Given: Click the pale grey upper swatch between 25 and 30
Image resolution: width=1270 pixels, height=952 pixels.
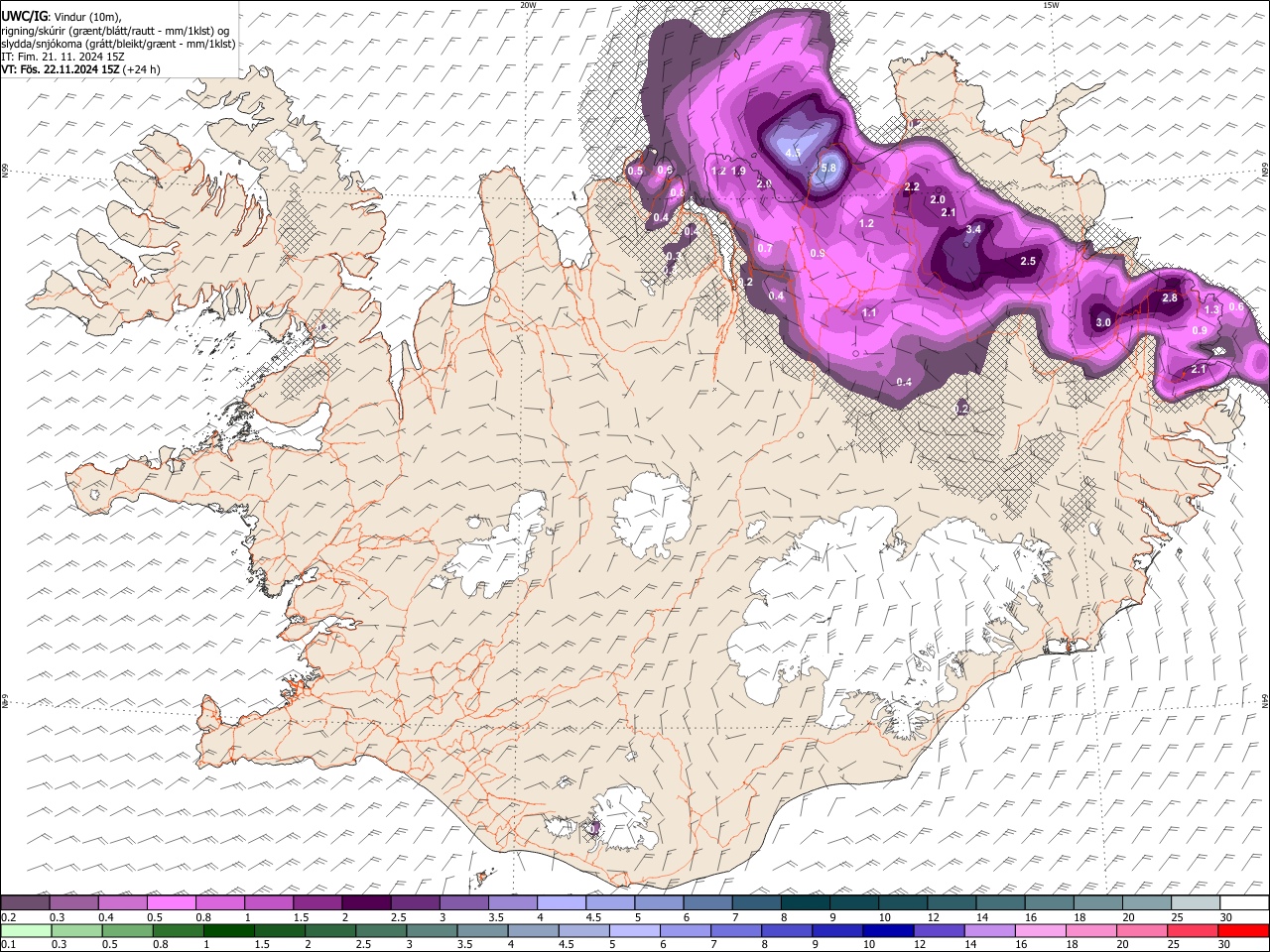Looking at the screenshot, I should [1196, 903].
